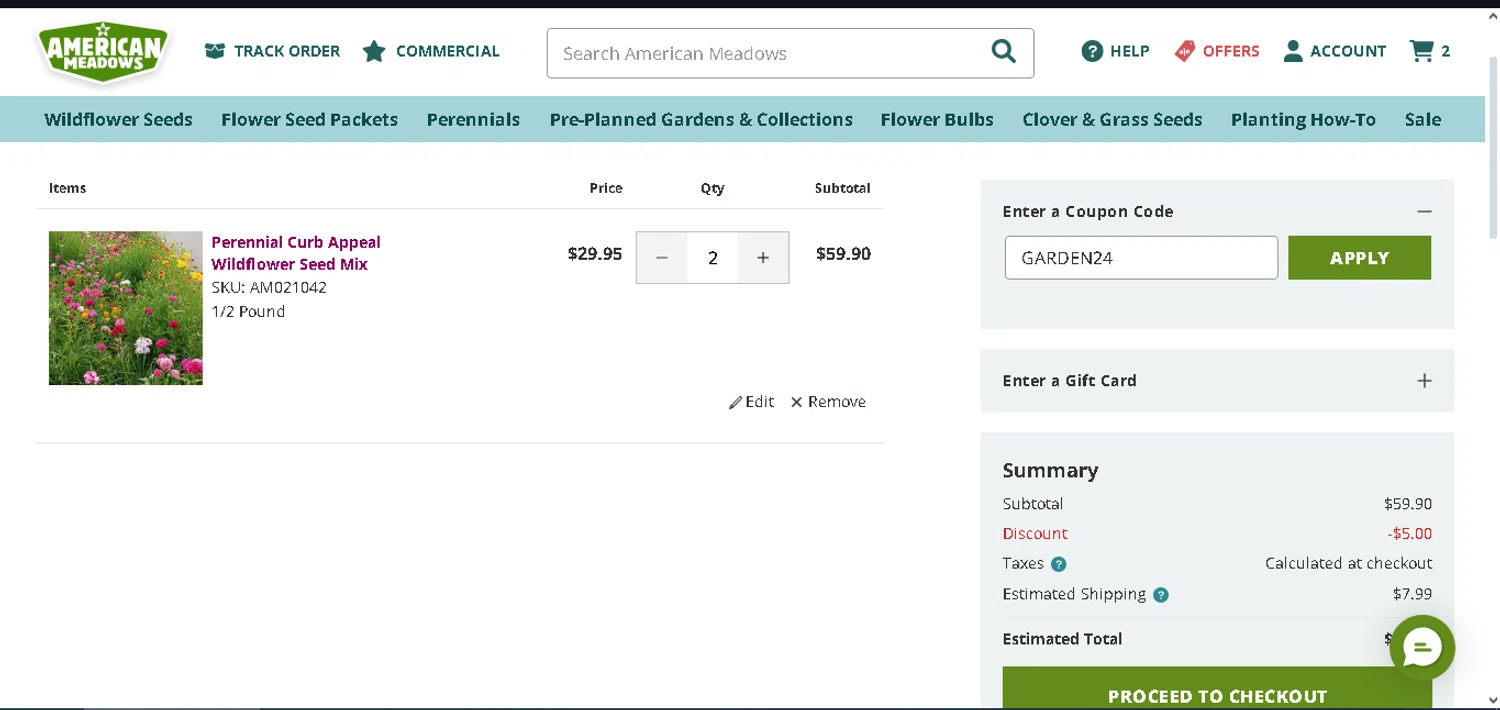
Task: Decrease quantity with the minus button
Action: click(x=662, y=258)
